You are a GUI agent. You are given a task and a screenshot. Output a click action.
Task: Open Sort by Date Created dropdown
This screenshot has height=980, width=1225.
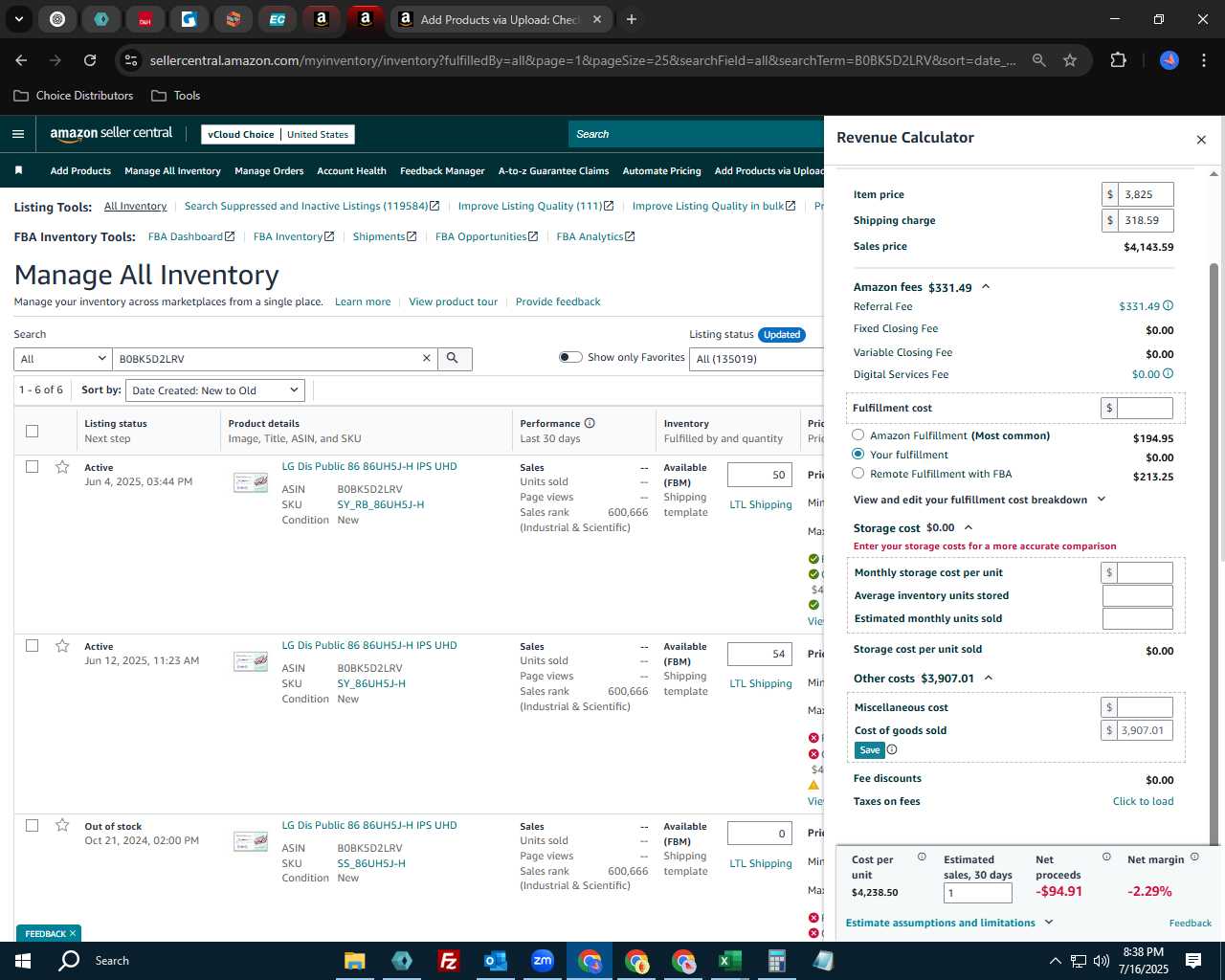point(215,390)
